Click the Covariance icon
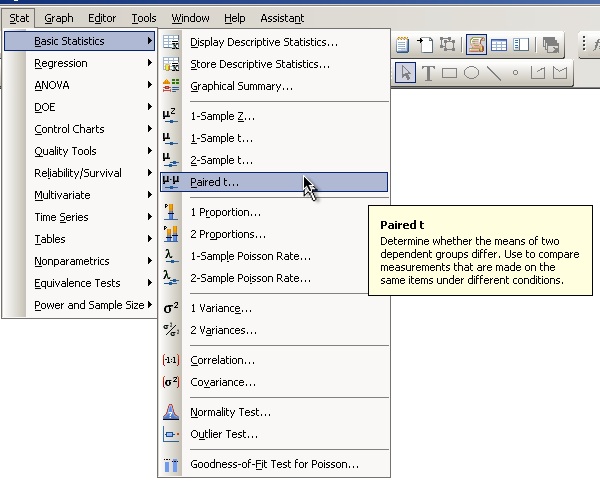Image resolution: width=600 pixels, height=488 pixels. coord(171,382)
